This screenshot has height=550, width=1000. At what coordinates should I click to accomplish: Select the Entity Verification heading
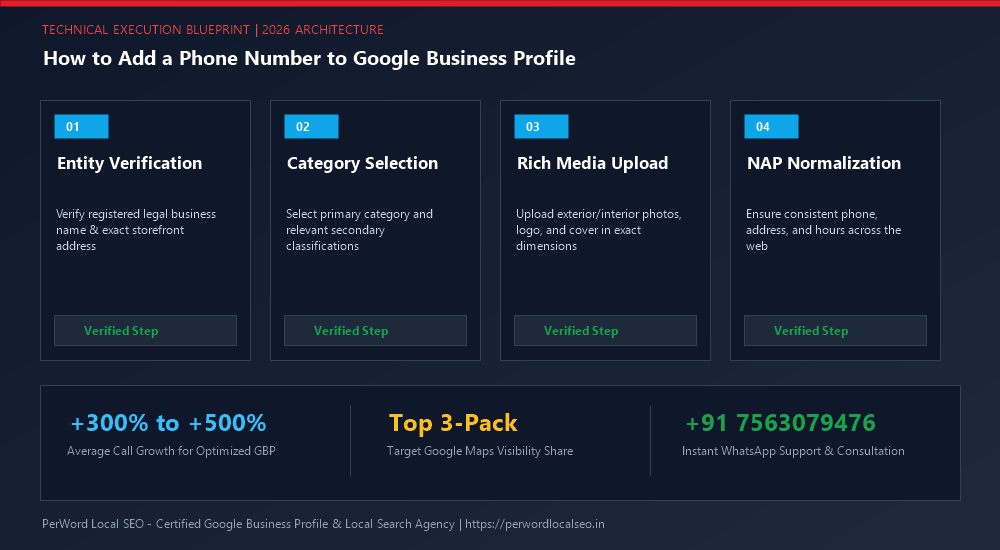[129, 163]
